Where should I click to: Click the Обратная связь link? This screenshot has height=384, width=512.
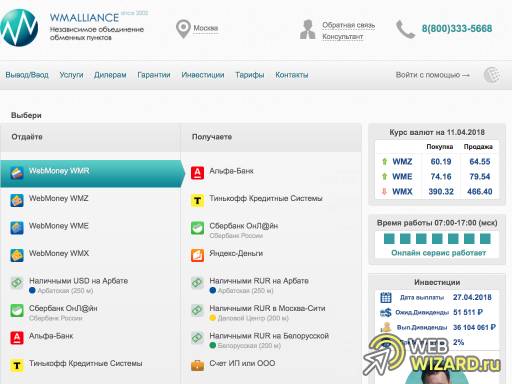[x=349, y=25]
